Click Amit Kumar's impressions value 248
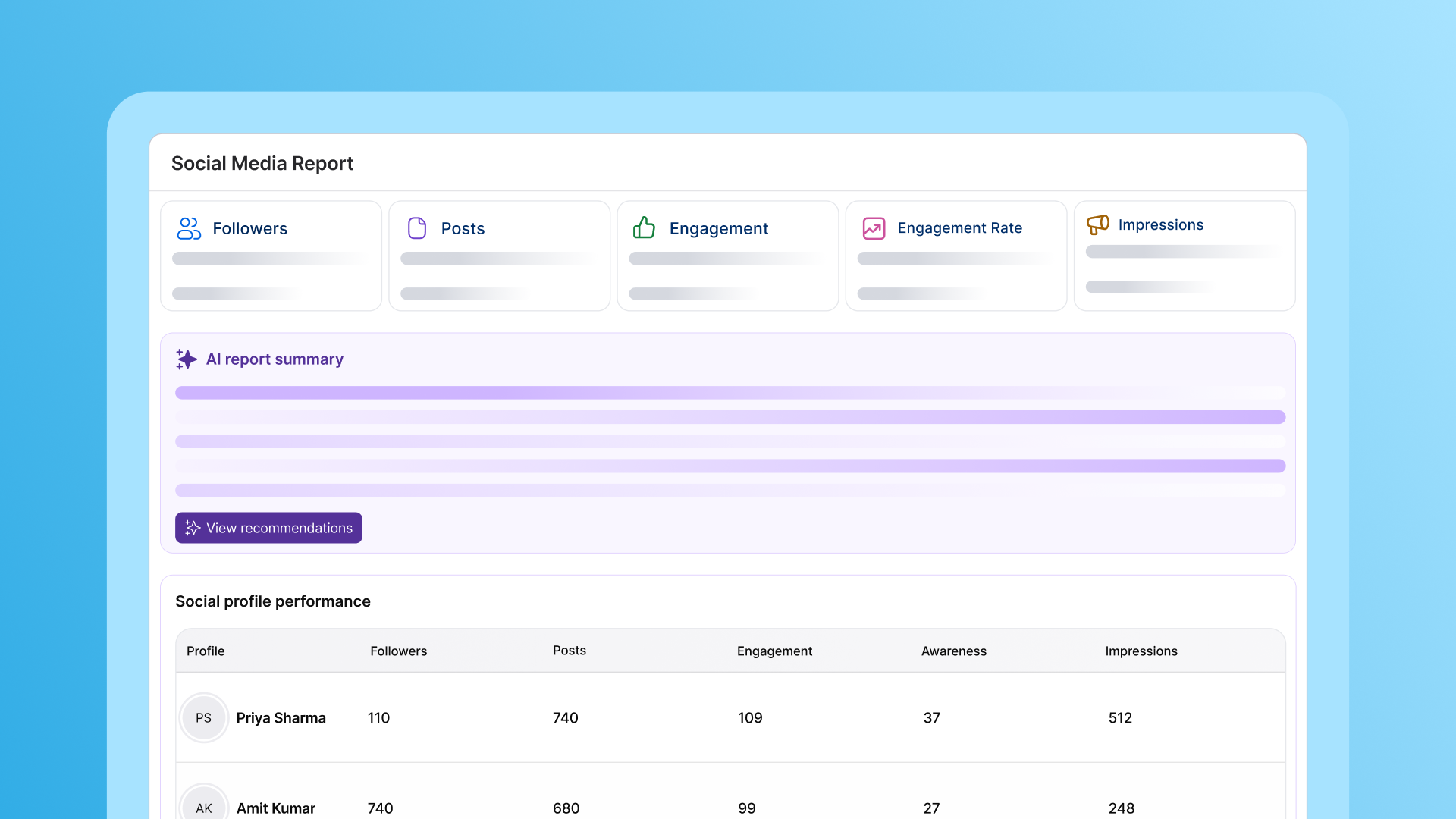Viewport: 1456px width, 819px height. click(1122, 808)
